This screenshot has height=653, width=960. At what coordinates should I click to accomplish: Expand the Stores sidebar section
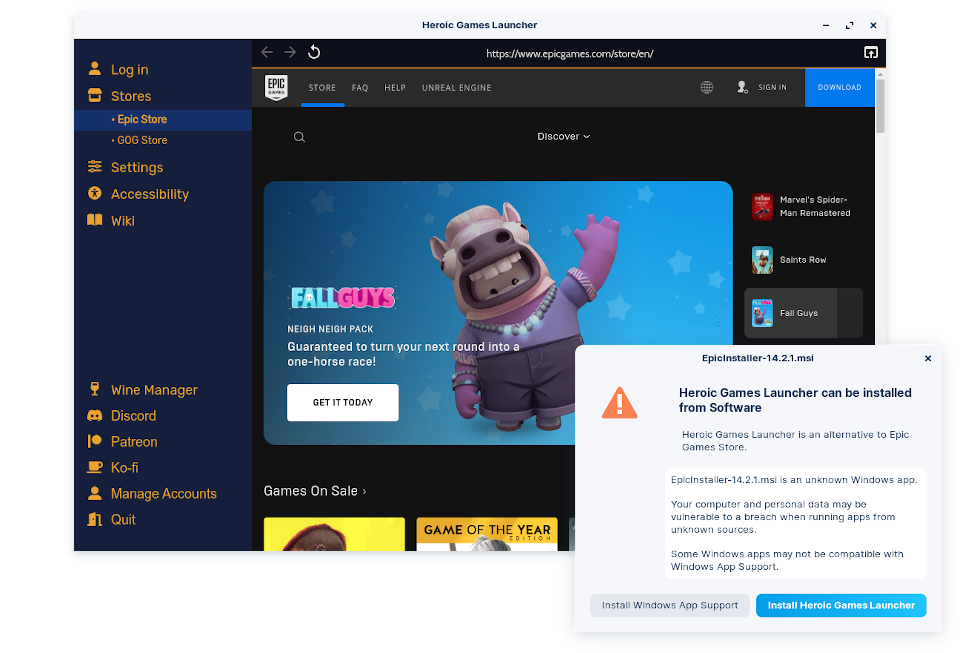(130, 96)
